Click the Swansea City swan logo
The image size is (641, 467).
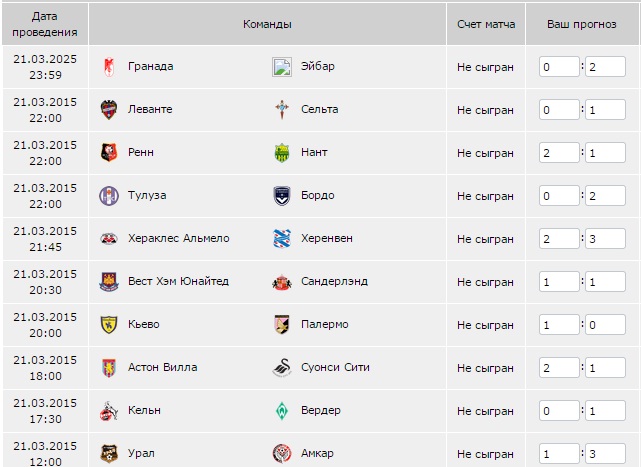click(282, 368)
